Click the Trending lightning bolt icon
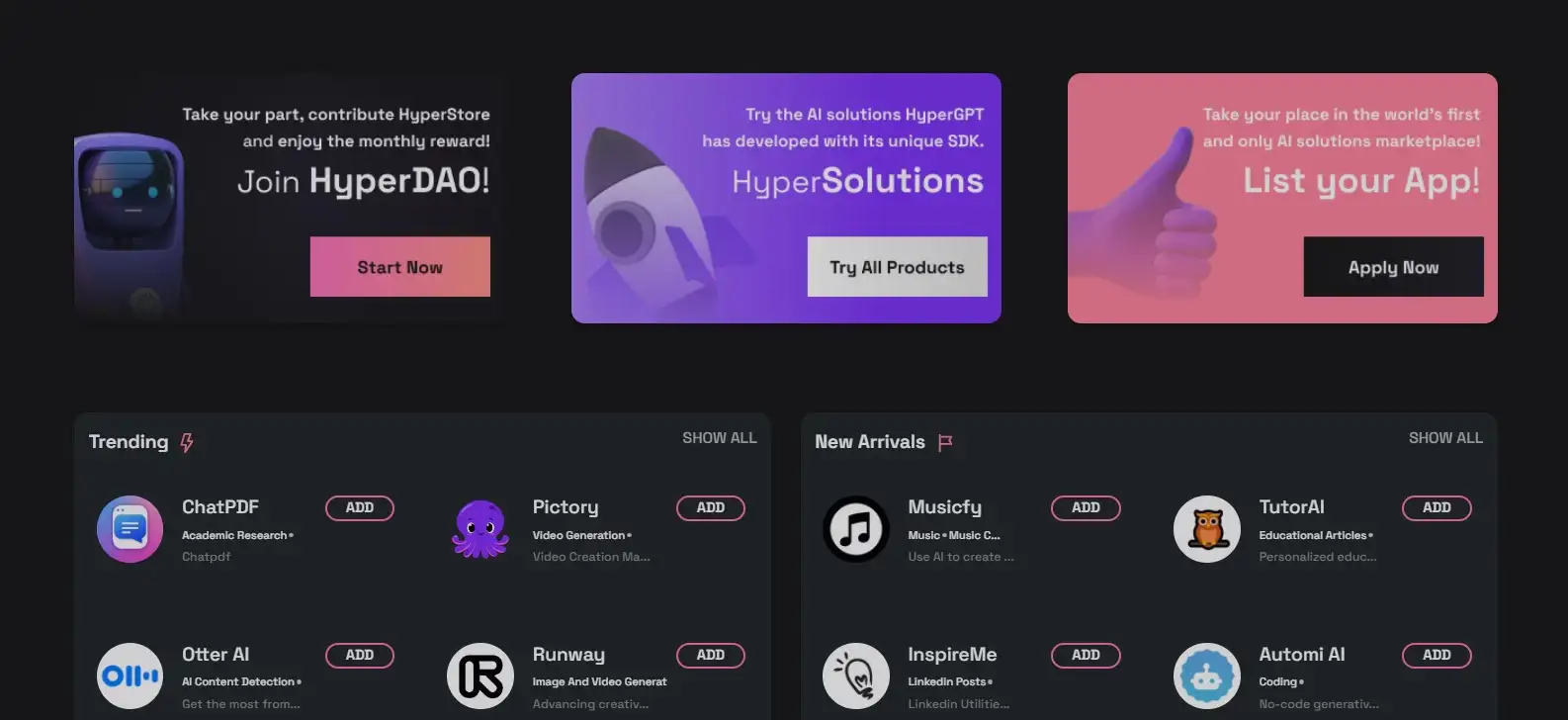 click(x=187, y=442)
